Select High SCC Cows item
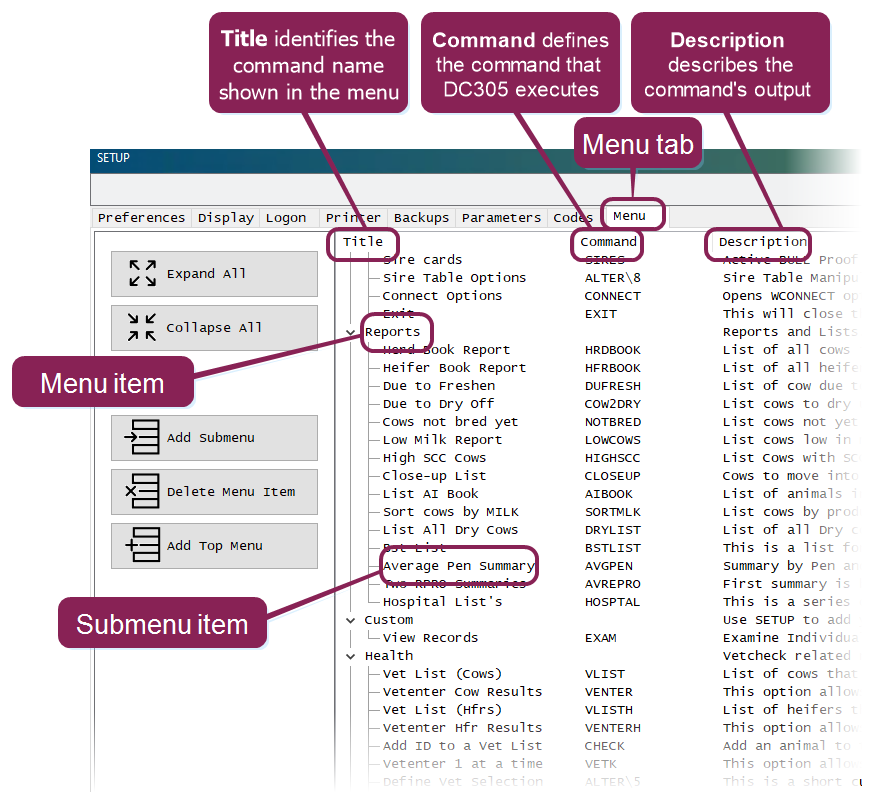The height and width of the screenshot is (804, 874). (x=434, y=458)
